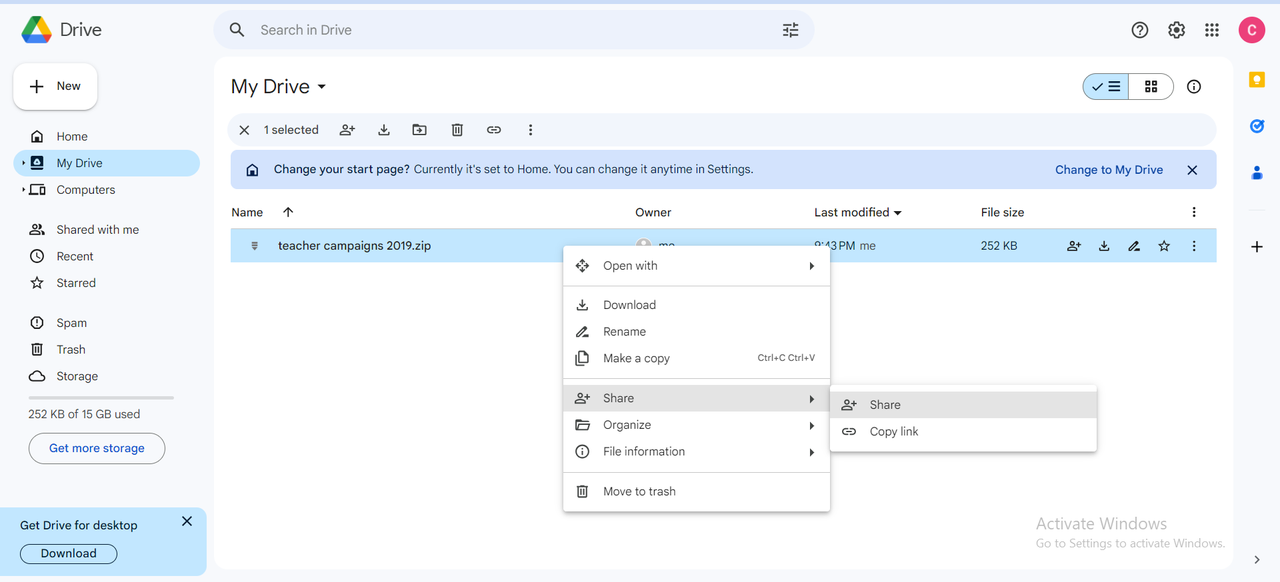Image resolution: width=1280 pixels, height=582 pixels.
Task: Click Download Drive for desktop button
Action: [69, 553]
